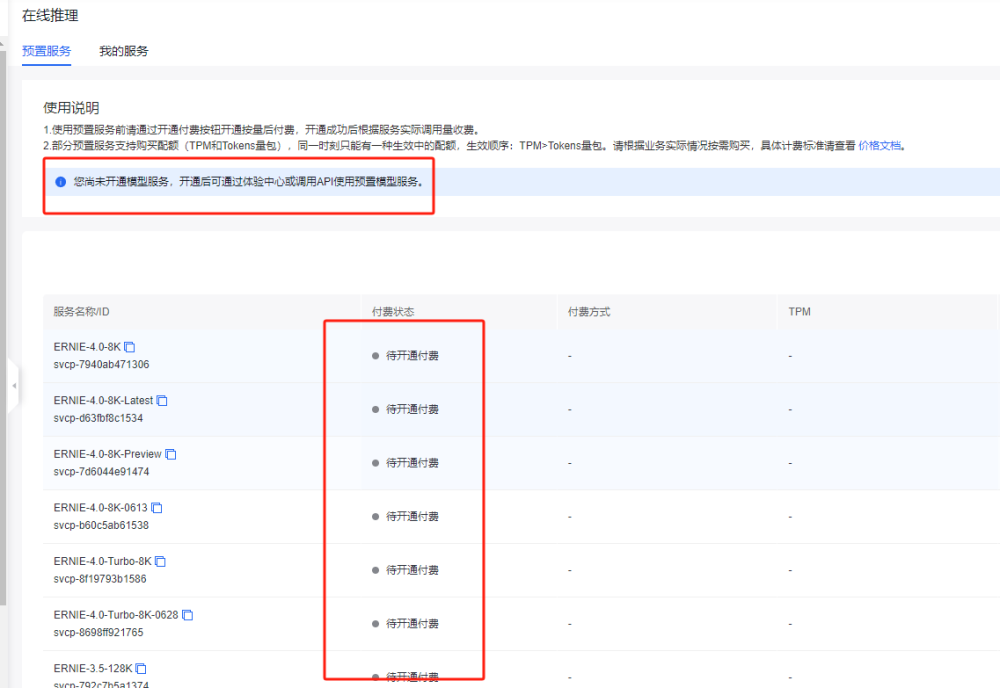
Task: Select the service ID svcp-b60c5ab61538
Action: pos(101,525)
